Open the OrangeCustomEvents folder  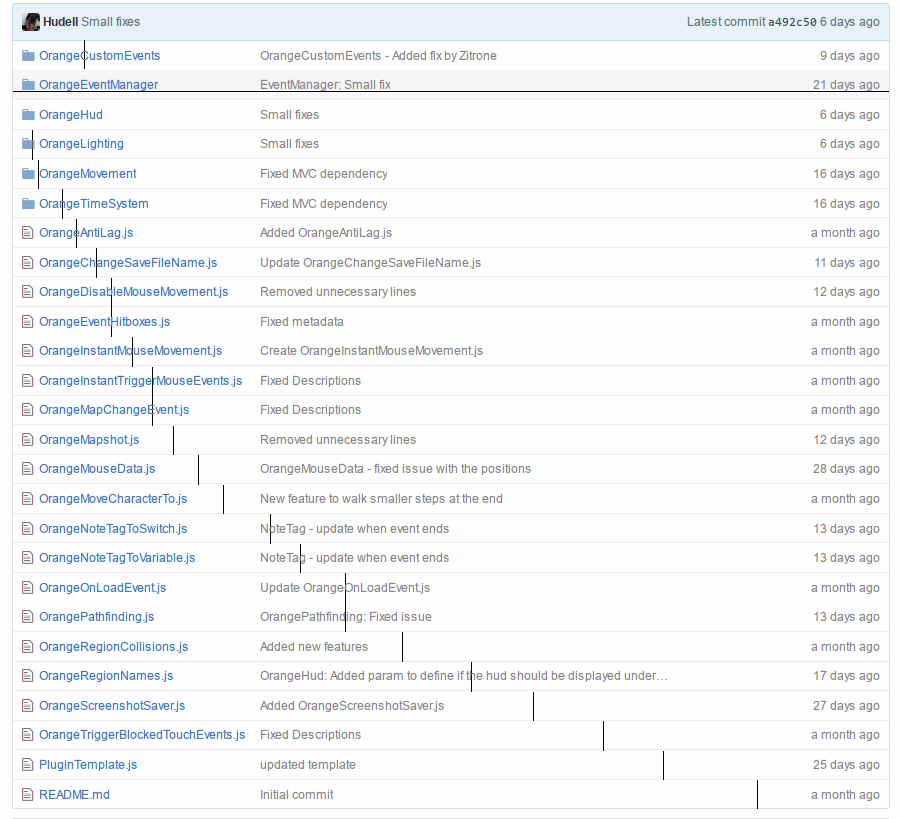click(99, 56)
